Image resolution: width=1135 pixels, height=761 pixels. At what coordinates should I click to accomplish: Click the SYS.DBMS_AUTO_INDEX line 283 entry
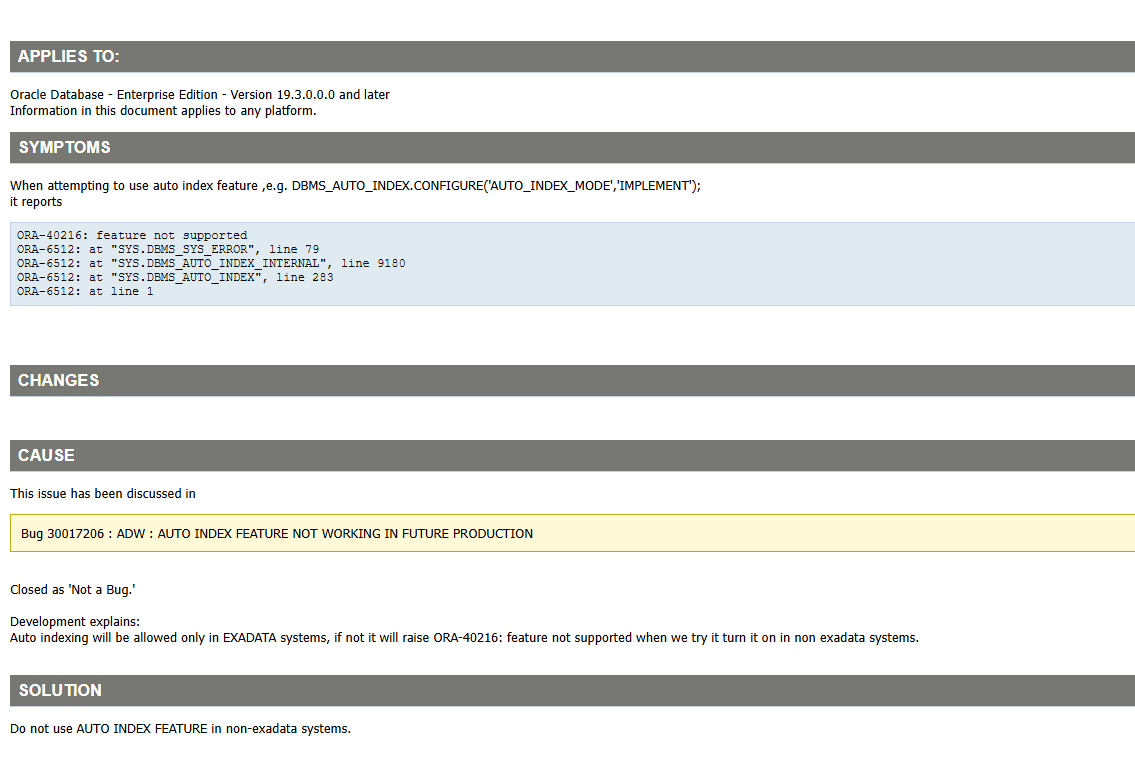[x=175, y=277]
